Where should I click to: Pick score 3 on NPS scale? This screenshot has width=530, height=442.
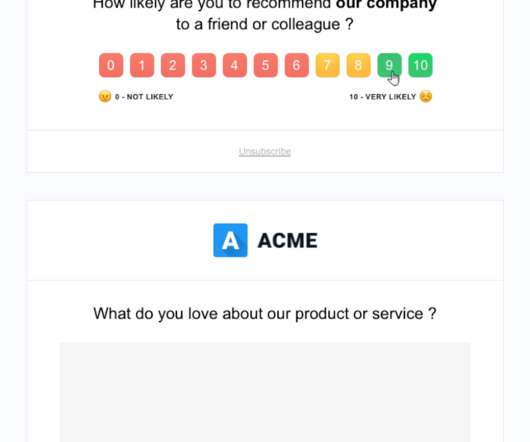204,65
